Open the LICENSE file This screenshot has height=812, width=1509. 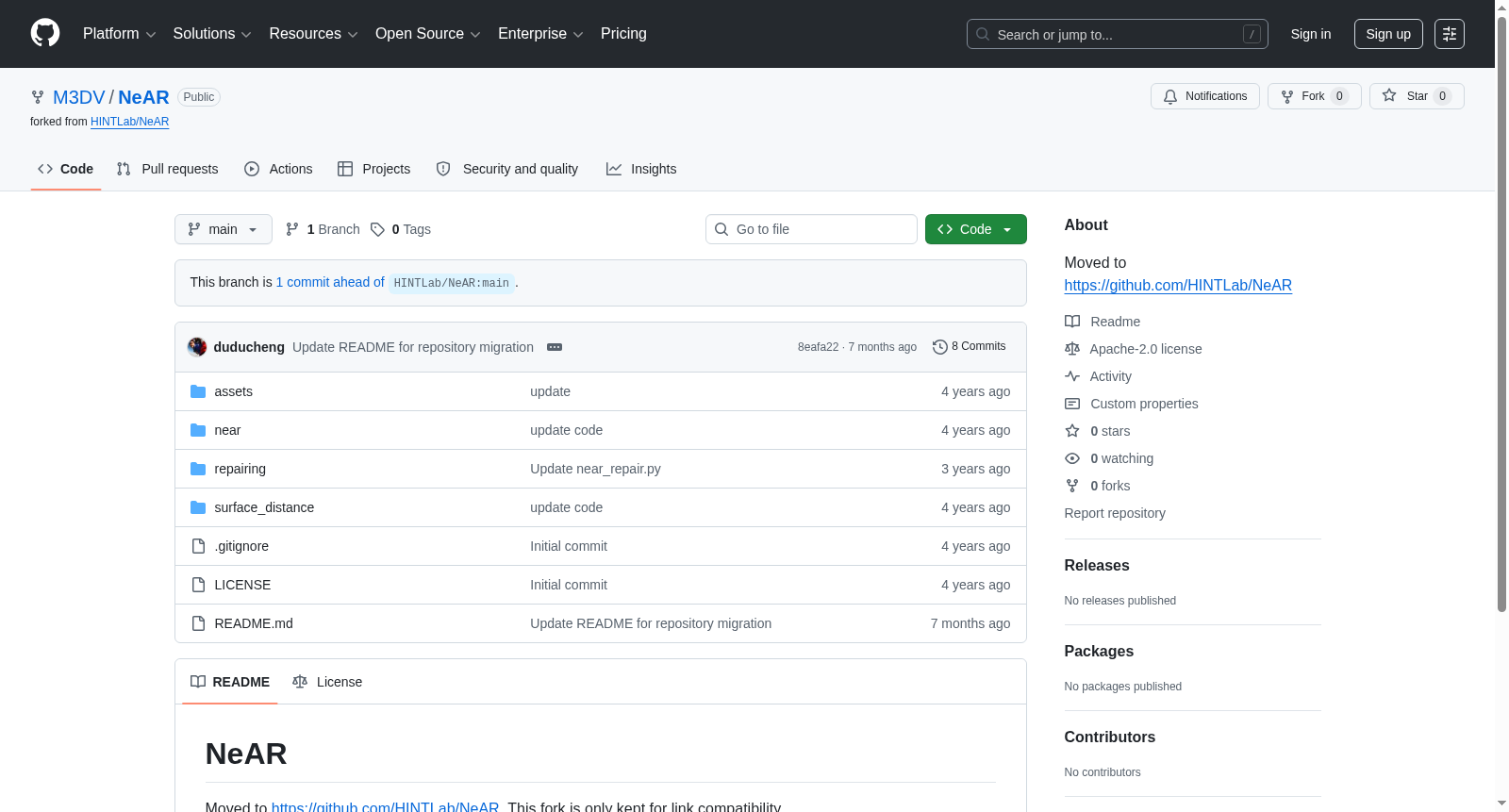tap(242, 585)
